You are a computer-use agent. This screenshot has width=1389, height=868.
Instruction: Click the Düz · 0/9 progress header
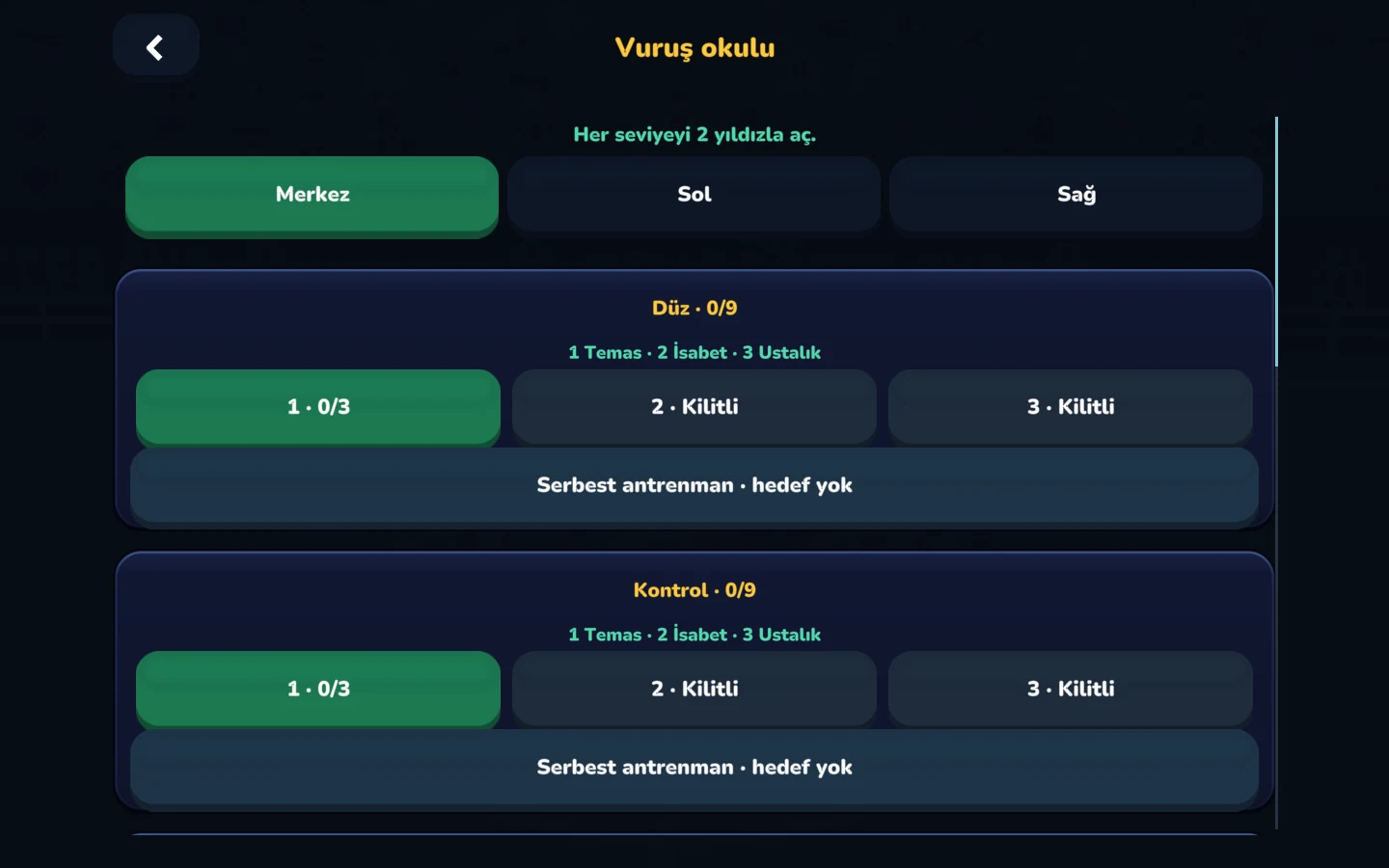pos(694,308)
